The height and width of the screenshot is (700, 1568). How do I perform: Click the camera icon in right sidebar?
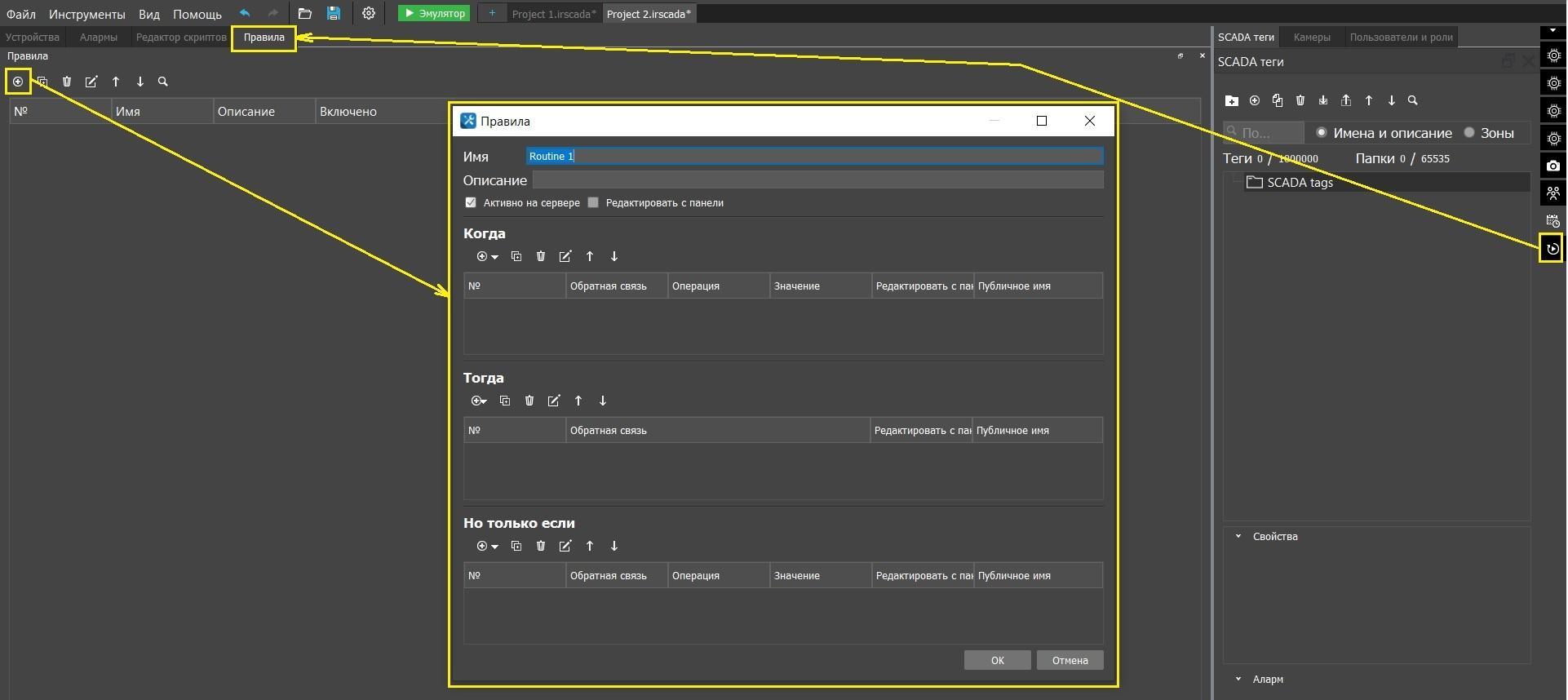tap(1552, 166)
